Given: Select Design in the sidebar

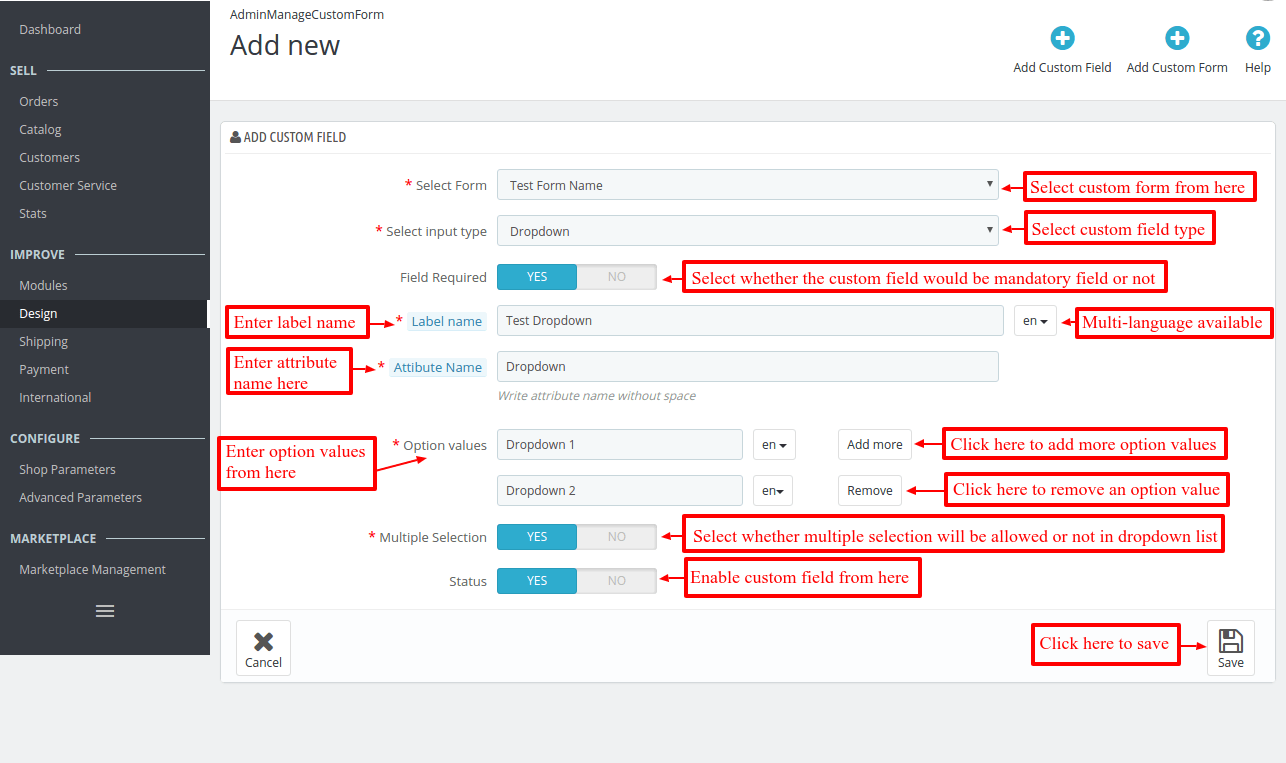Looking at the screenshot, I should pyautogui.click(x=38, y=313).
